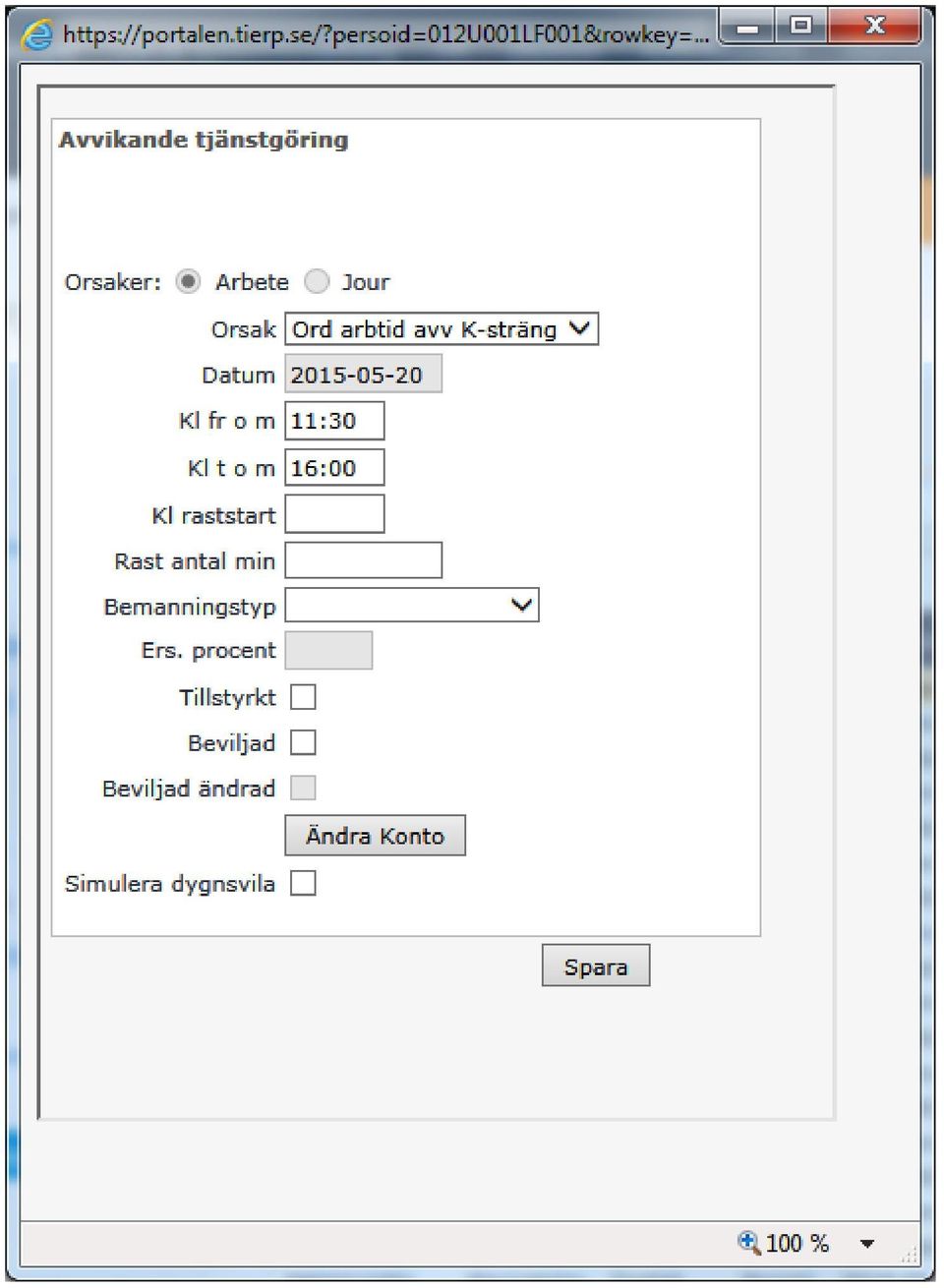Close the browser popup window
Screen dimensions: 944x1288
click(x=874, y=28)
